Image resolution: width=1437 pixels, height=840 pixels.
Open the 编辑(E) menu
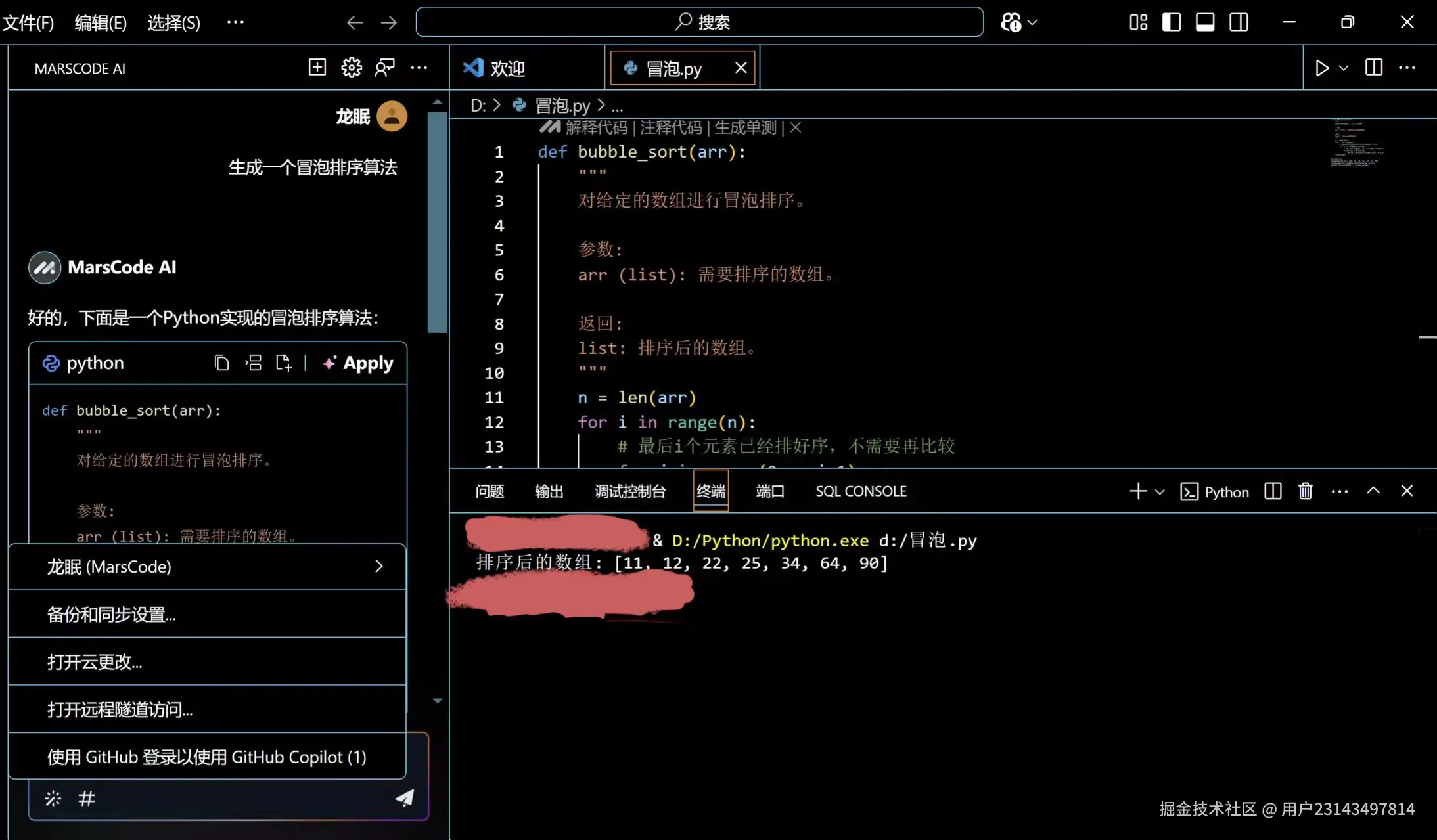pyautogui.click(x=101, y=22)
